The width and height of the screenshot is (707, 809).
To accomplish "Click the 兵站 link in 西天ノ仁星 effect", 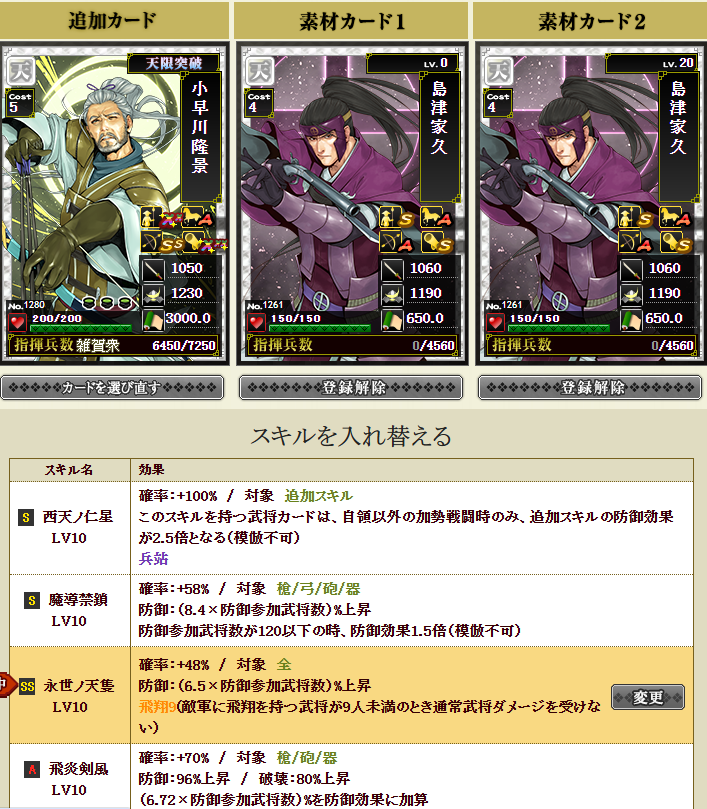I will [x=153, y=558].
